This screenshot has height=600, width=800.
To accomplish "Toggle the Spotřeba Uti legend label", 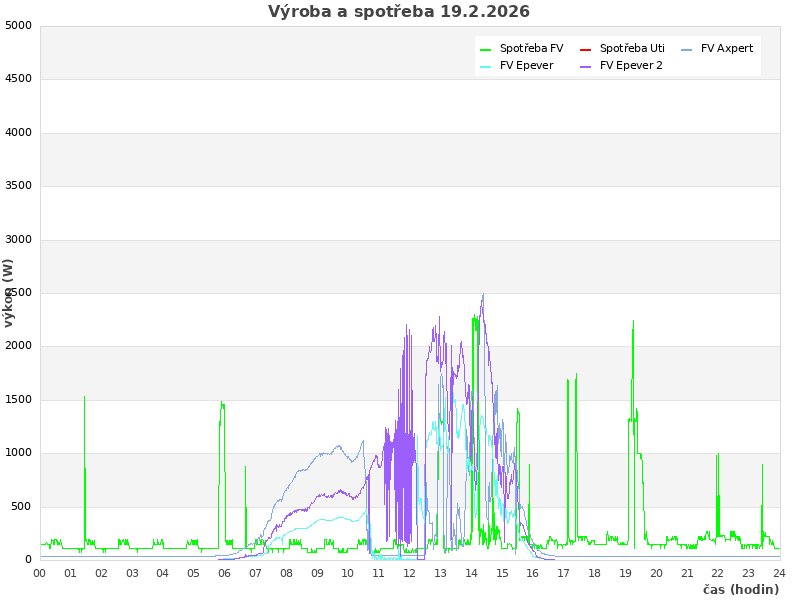I will point(632,48).
